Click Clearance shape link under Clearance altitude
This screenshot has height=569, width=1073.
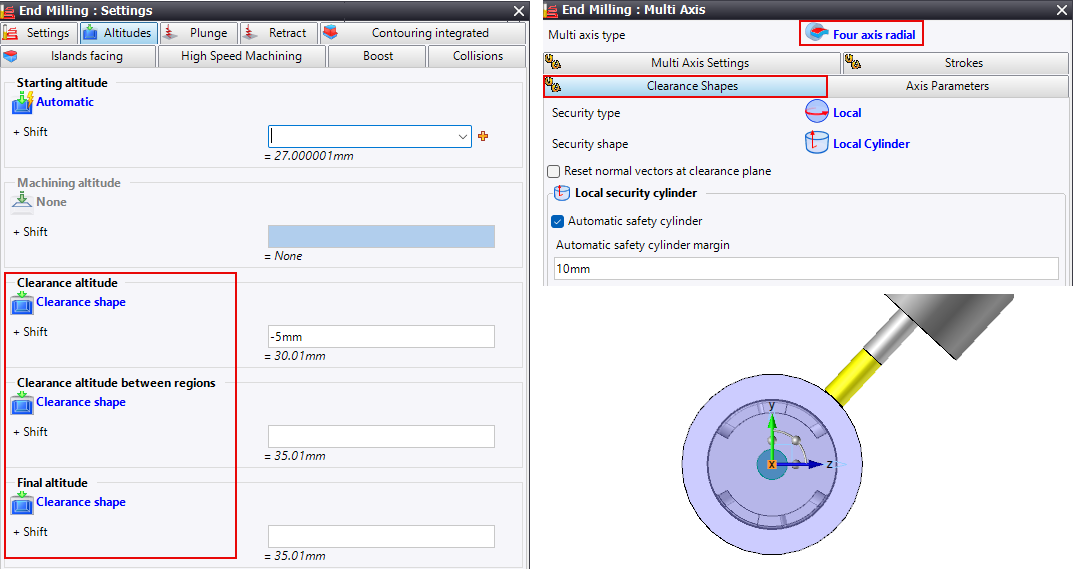[81, 302]
